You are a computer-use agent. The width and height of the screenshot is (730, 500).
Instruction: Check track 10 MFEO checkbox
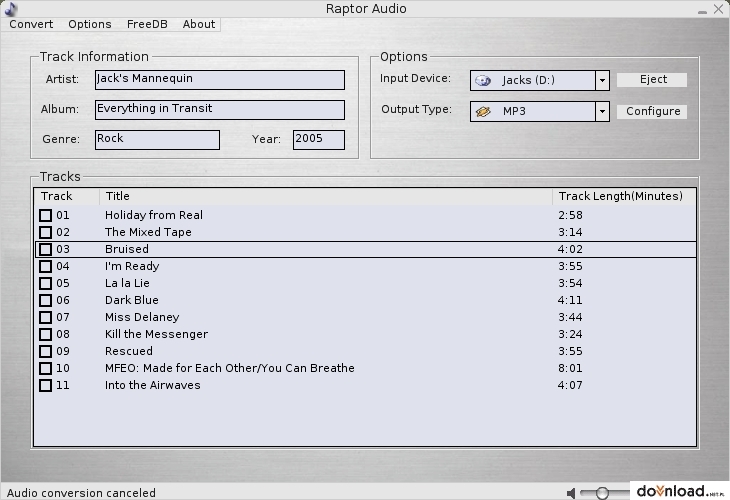[x=46, y=368]
